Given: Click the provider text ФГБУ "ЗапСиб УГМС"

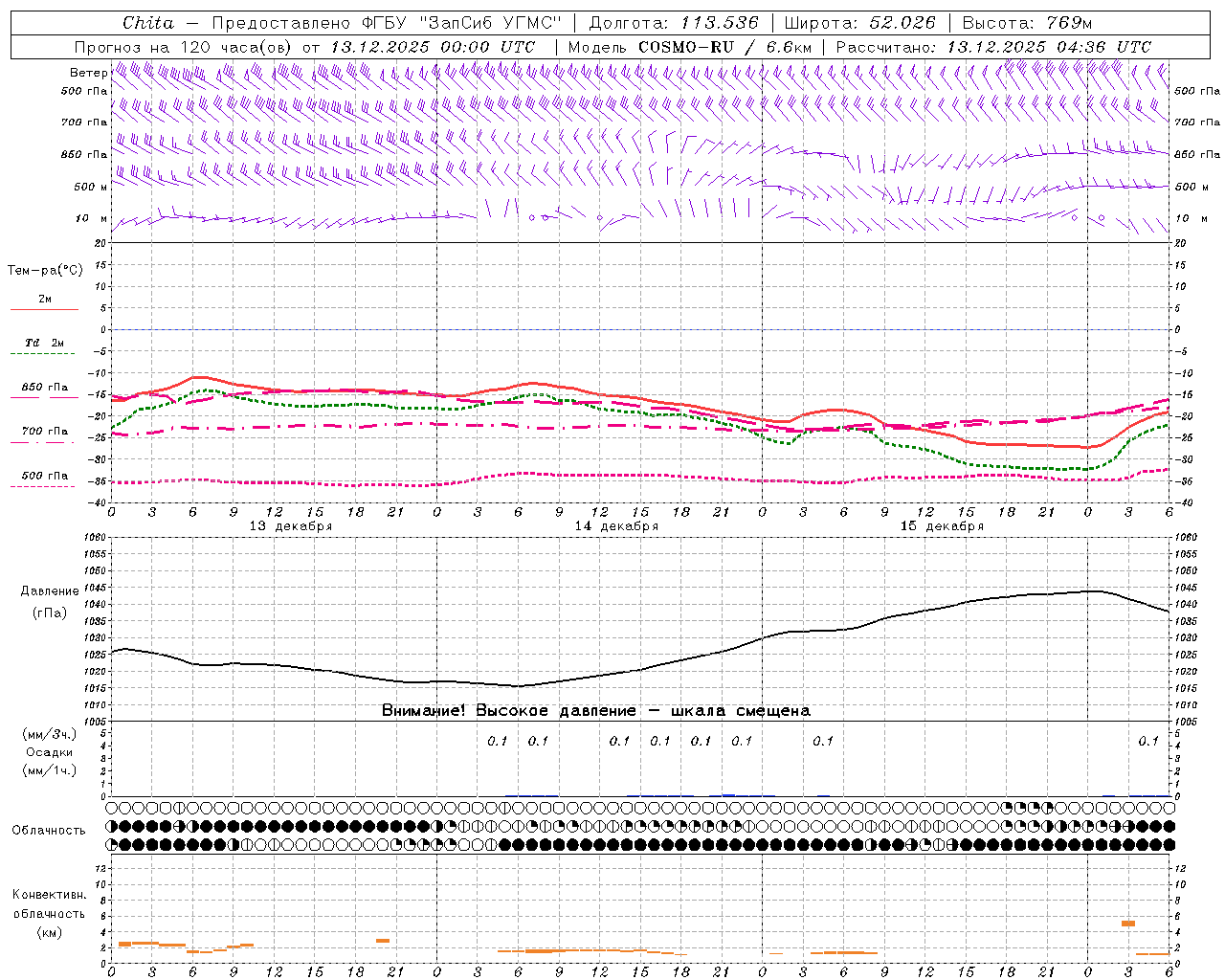Looking at the screenshot, I should pyautogui.click(x=461, y=23).
